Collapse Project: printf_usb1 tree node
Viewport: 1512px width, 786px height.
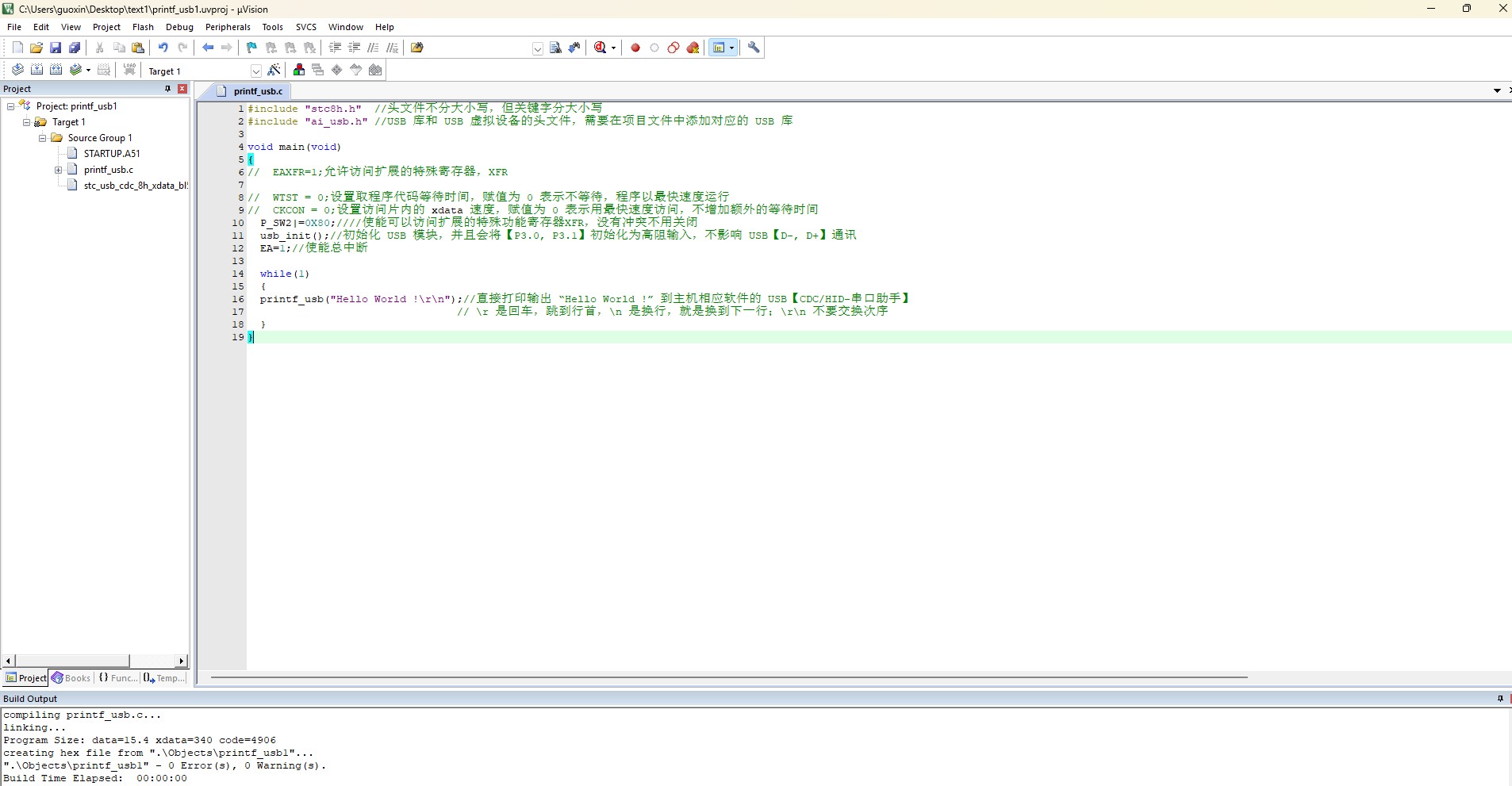coord(10,106)
